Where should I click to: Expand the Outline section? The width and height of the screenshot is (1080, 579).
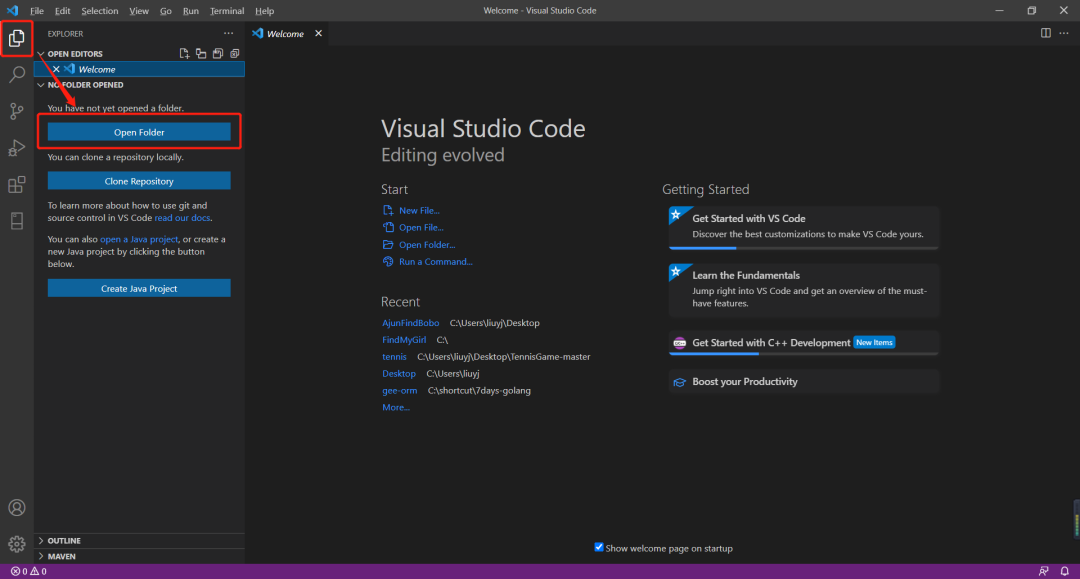click(x=64, y=541)
